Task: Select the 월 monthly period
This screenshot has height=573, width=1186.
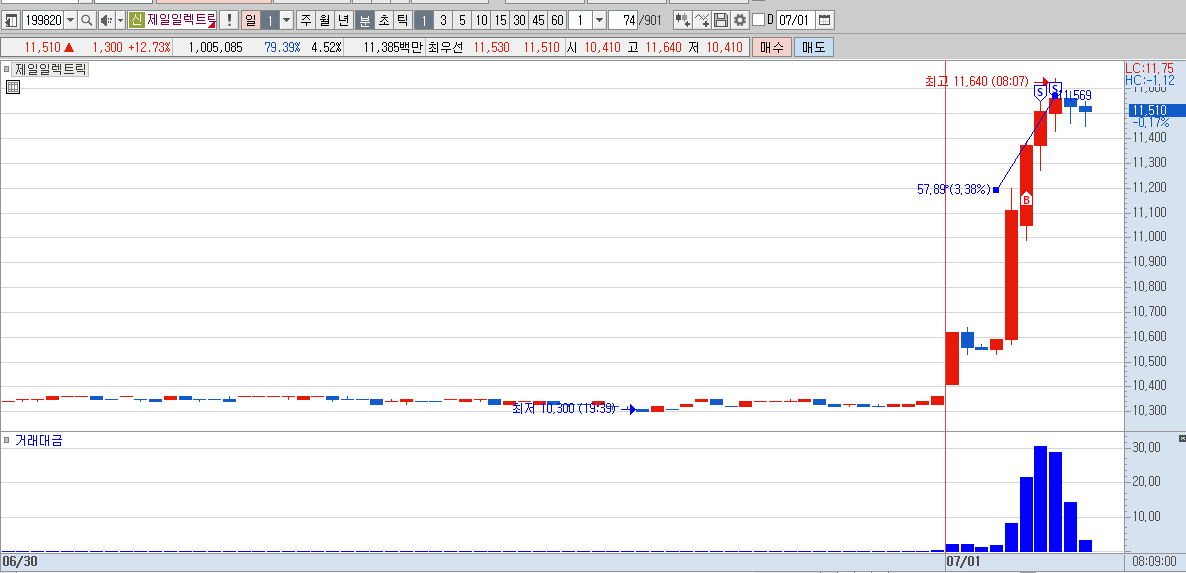Action: tap(324, 20)
